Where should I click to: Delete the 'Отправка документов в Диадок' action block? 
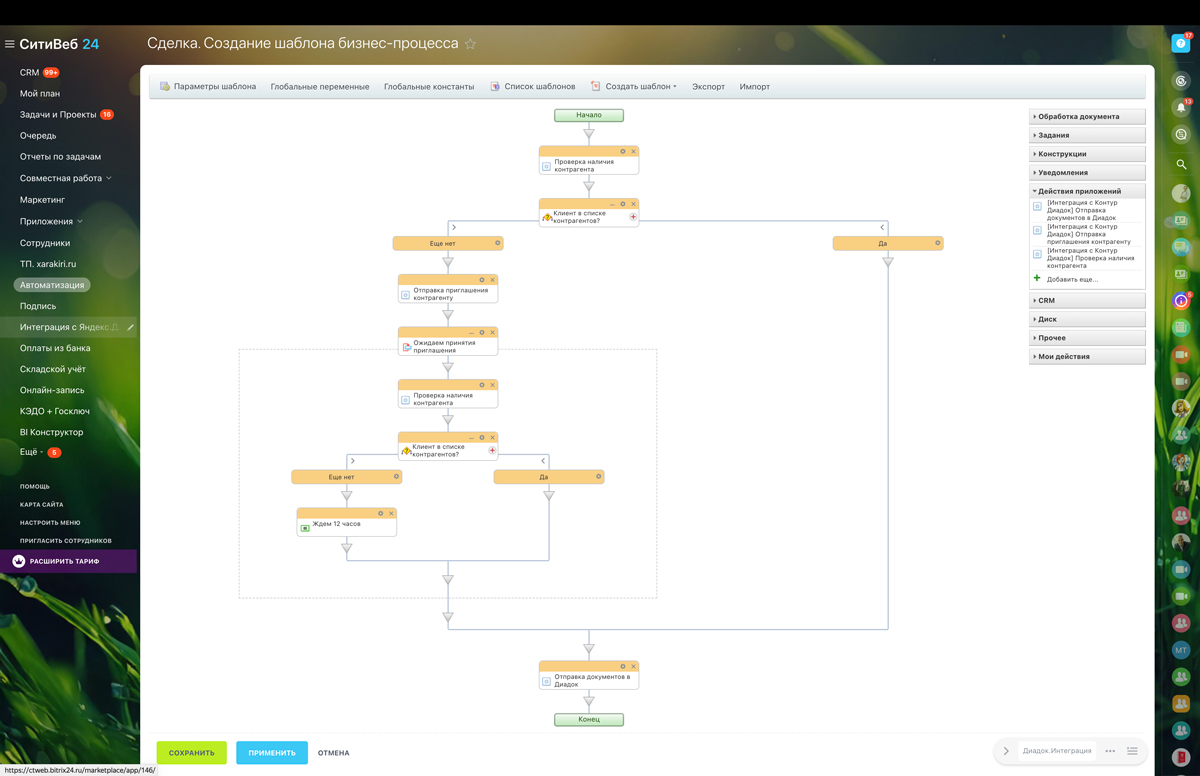point(633,666)
